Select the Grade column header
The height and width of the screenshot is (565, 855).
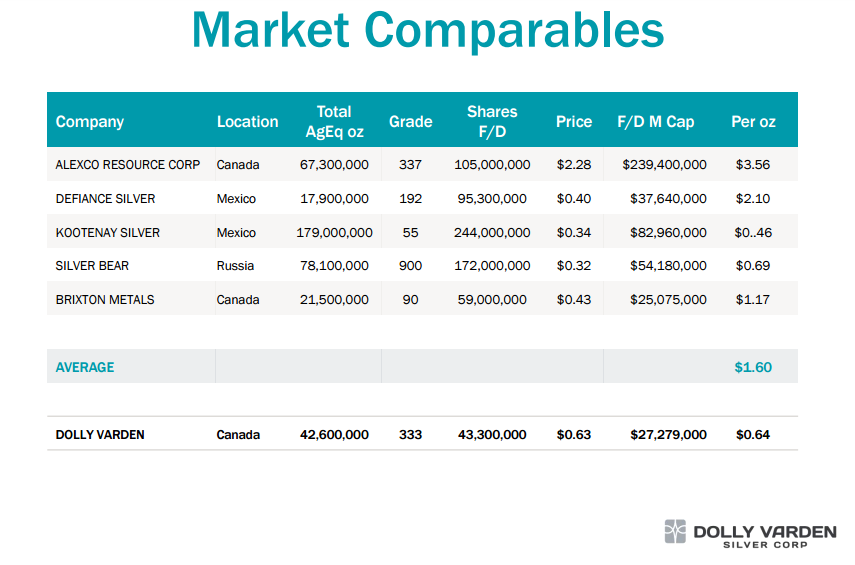411,122
